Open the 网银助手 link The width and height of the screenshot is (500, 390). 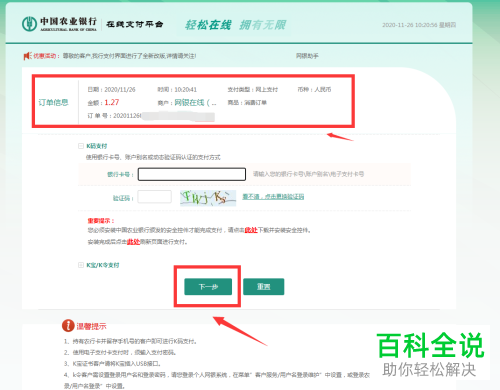(x=307, y=56)
